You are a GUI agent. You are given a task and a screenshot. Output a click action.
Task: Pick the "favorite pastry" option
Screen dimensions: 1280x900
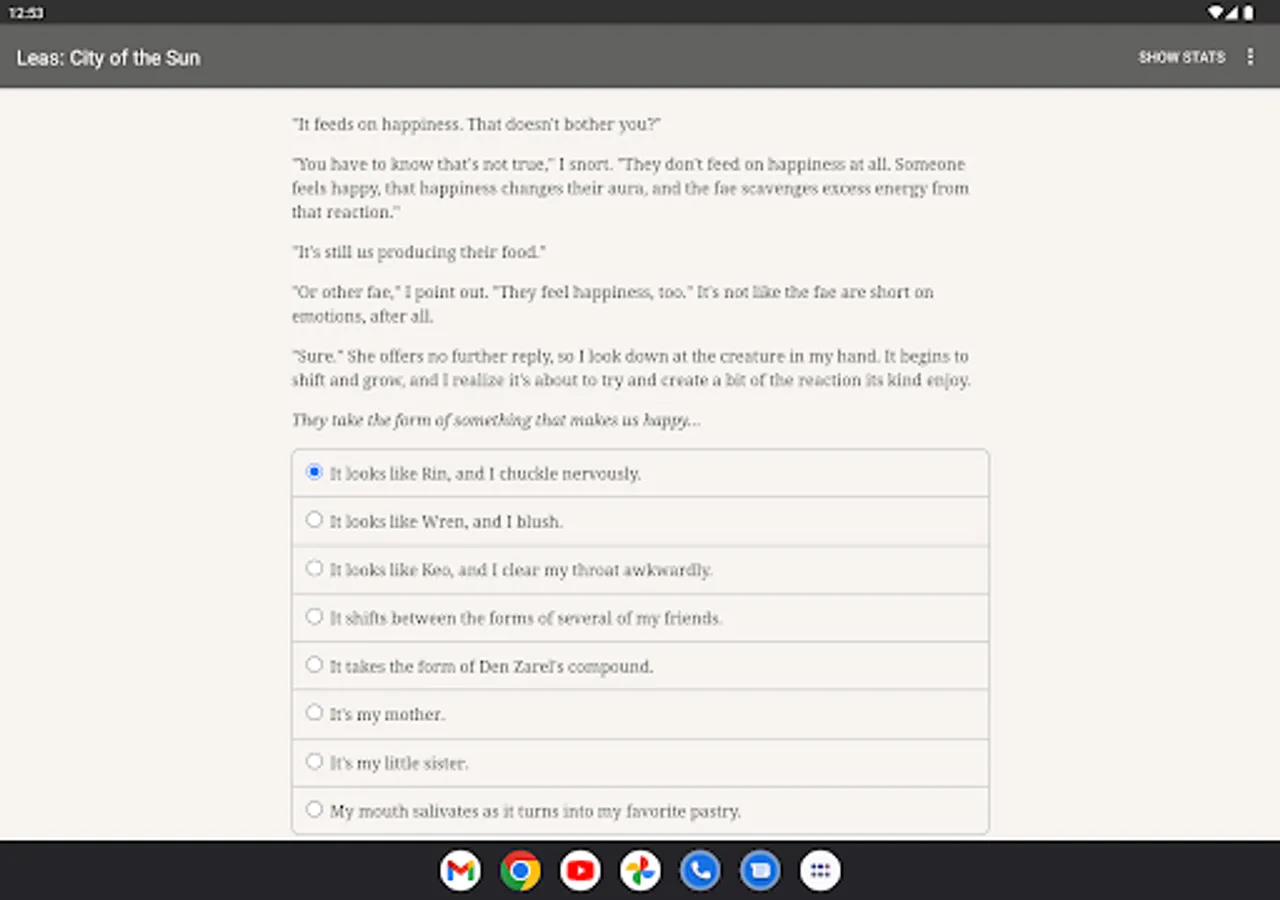pyautogui.click(x=640, y=810)
